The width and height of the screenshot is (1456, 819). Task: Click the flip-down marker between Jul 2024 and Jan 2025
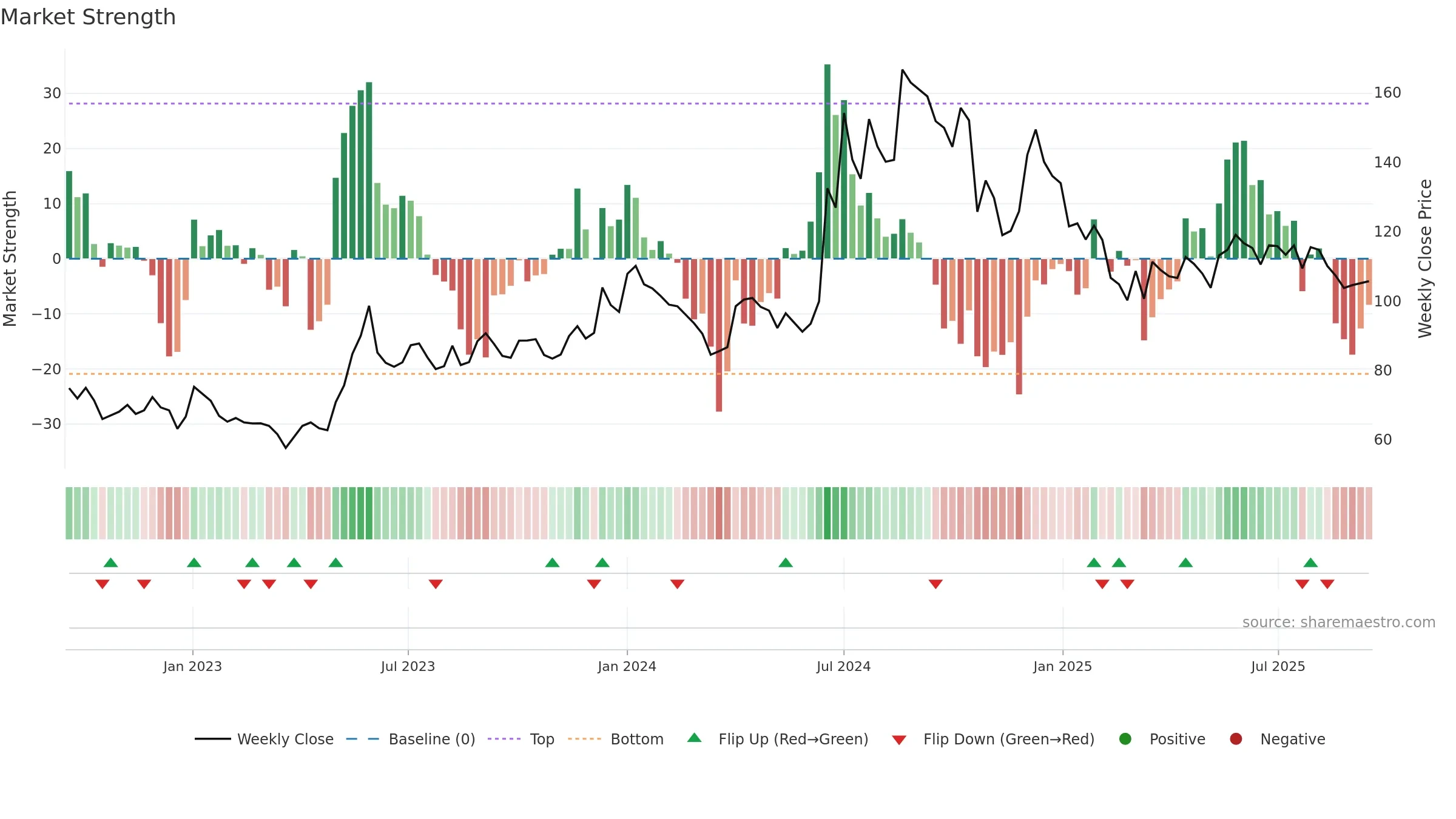click(935, 584)
